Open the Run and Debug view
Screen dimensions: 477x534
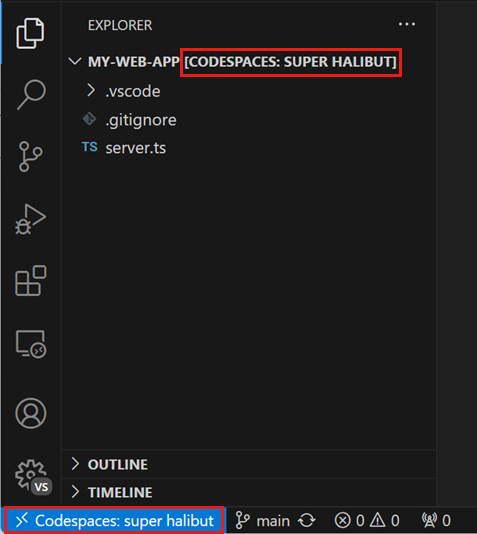(x=30, y=219)
